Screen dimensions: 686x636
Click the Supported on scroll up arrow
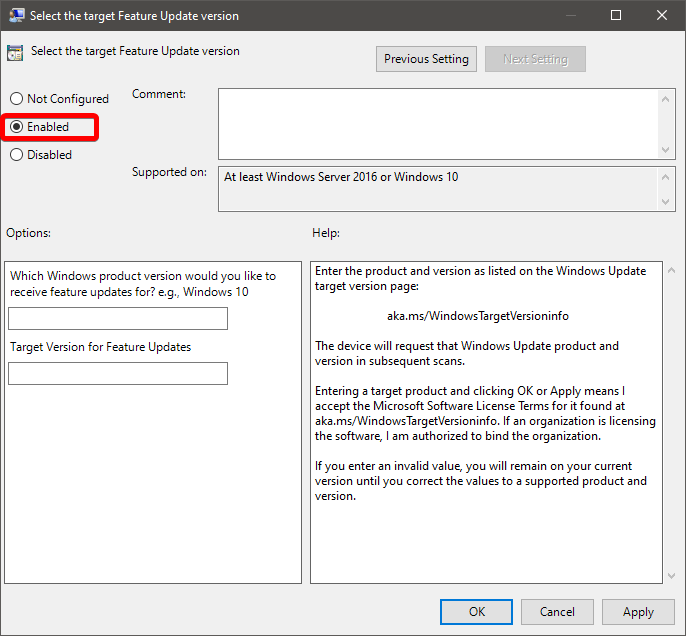coord(665,177)
